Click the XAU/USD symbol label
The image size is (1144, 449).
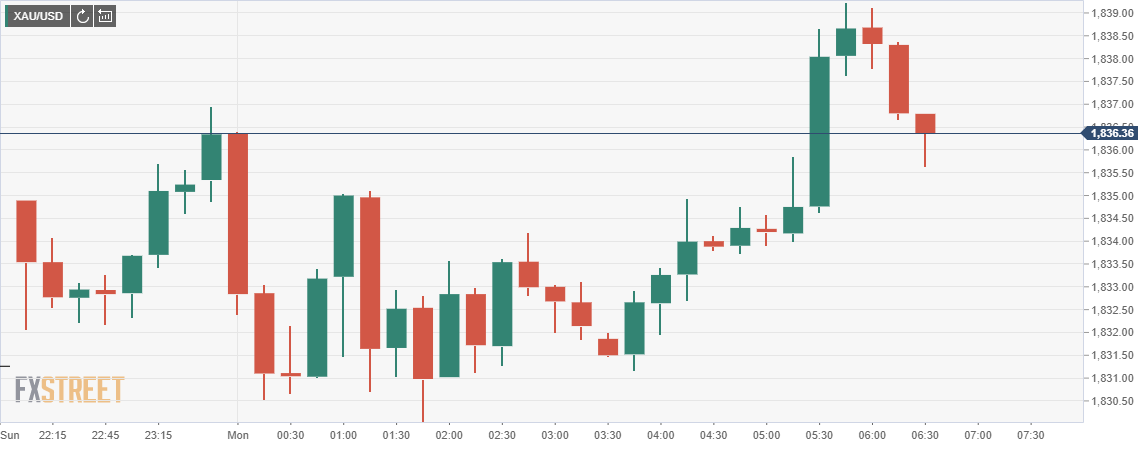[37, 16]
